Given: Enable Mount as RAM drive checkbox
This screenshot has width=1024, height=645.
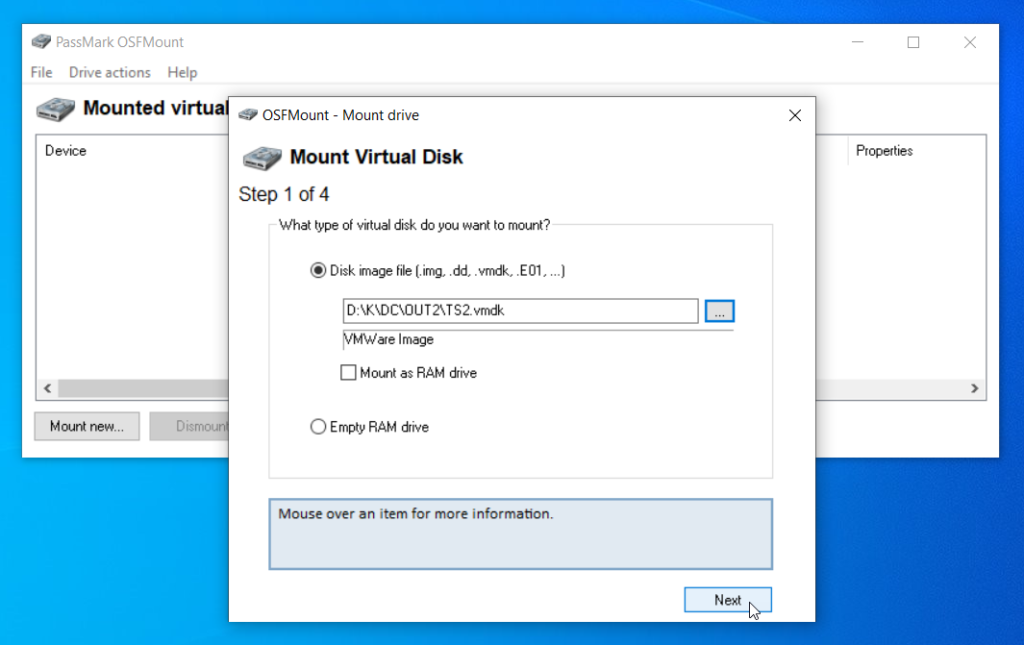Looking at the screenshot, I should (348, 373).
